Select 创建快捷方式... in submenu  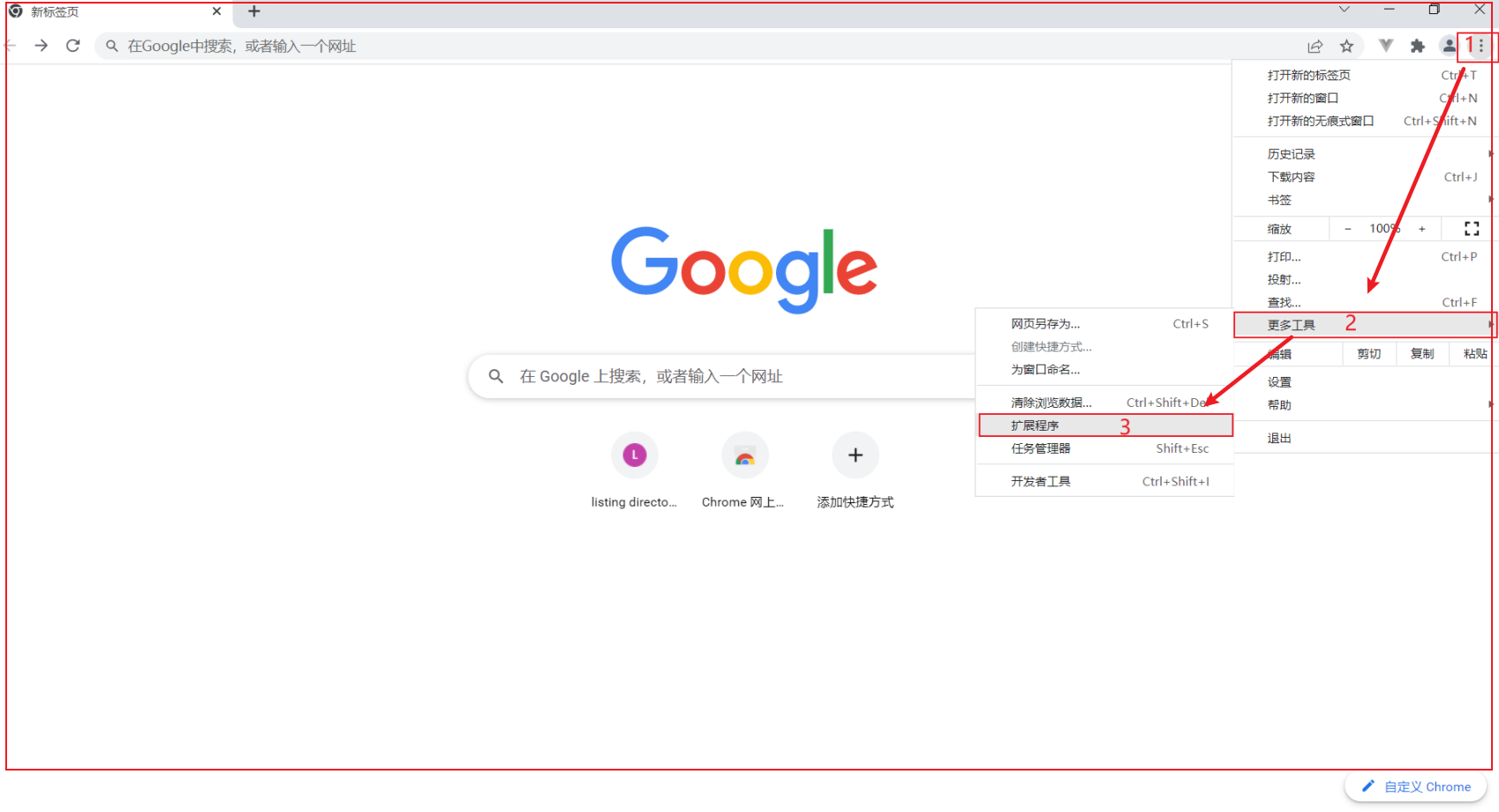(x=1104, y=347)
